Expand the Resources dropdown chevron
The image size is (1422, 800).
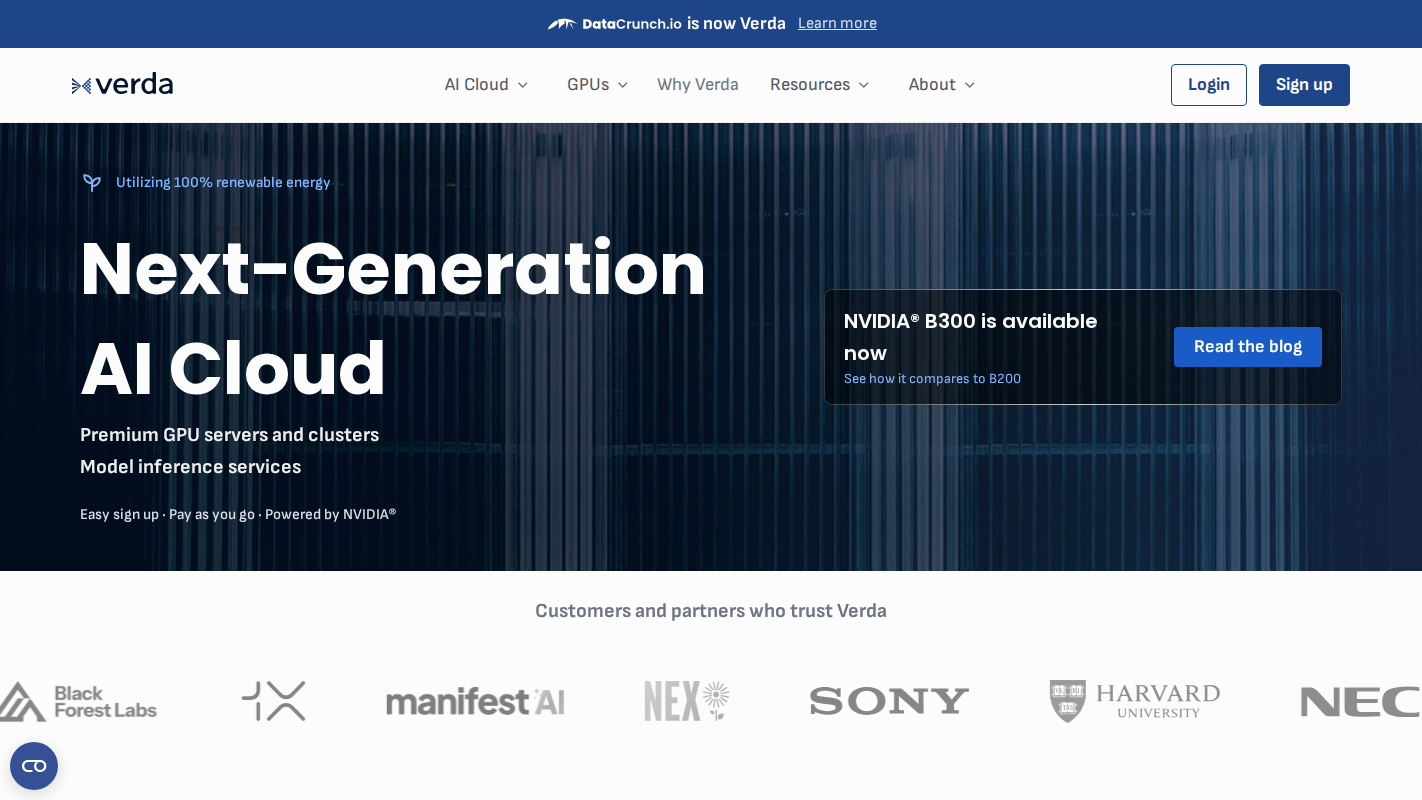tap(863, 85)
